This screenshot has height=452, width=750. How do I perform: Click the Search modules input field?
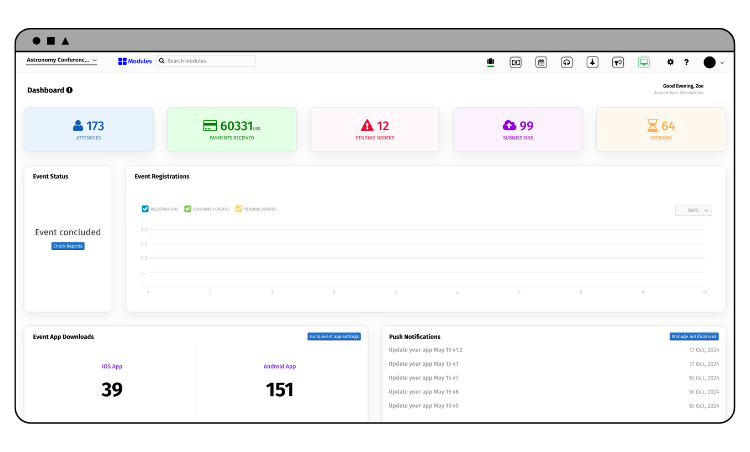(x=208, y=61)
